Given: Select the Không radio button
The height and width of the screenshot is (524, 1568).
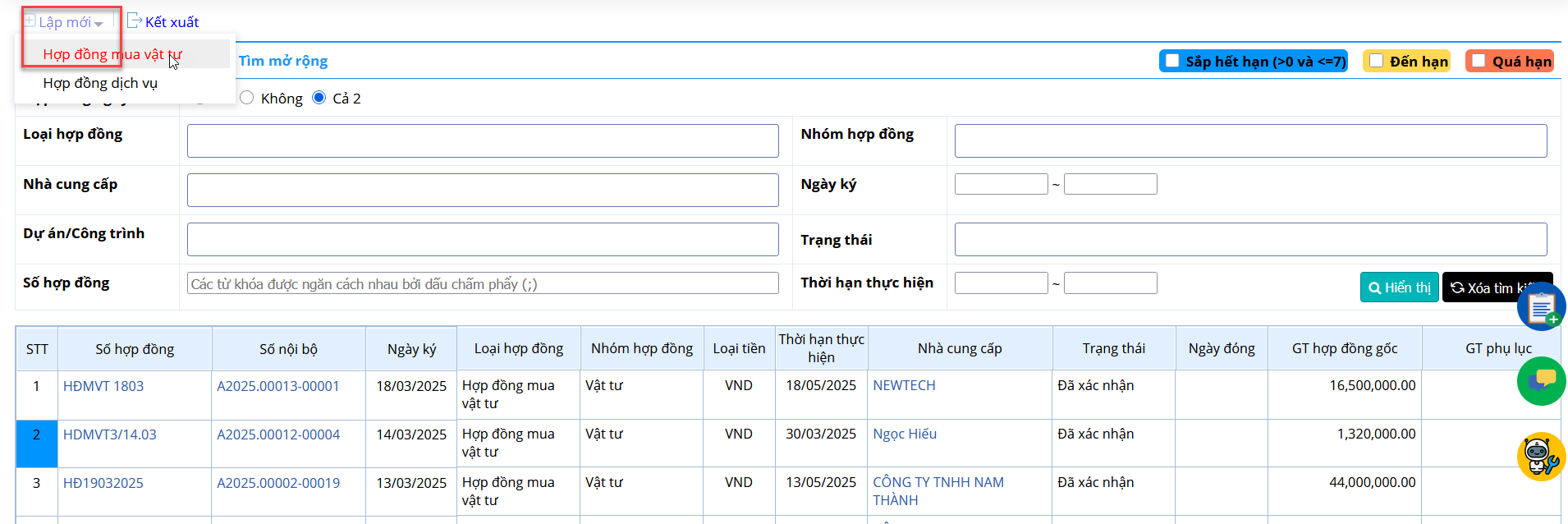Looking at the screenshot, I should [x=246, y=98].
